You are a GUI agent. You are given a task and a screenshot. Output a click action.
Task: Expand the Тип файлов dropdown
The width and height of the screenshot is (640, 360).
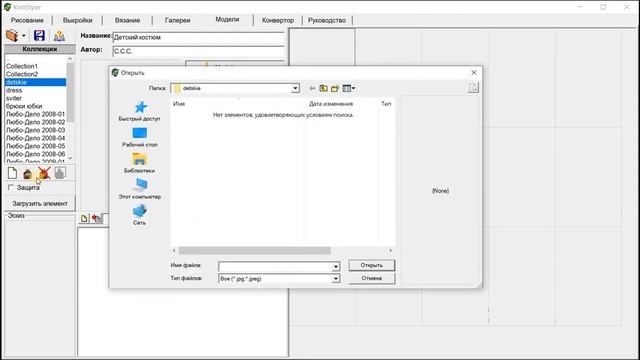tap(336, 279)
